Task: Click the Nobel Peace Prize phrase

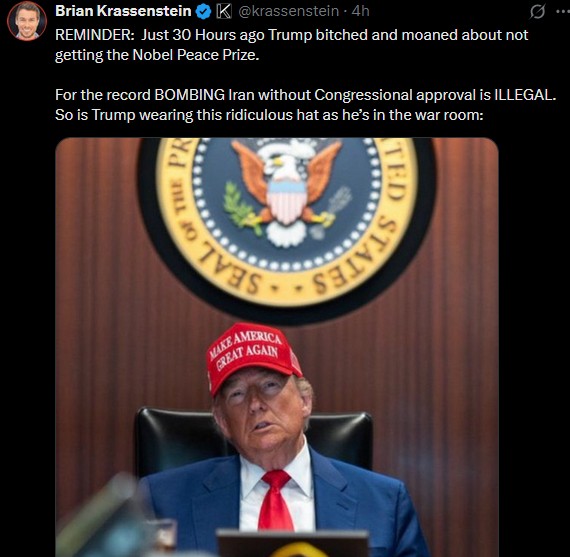Action: (x=196, y=55)
